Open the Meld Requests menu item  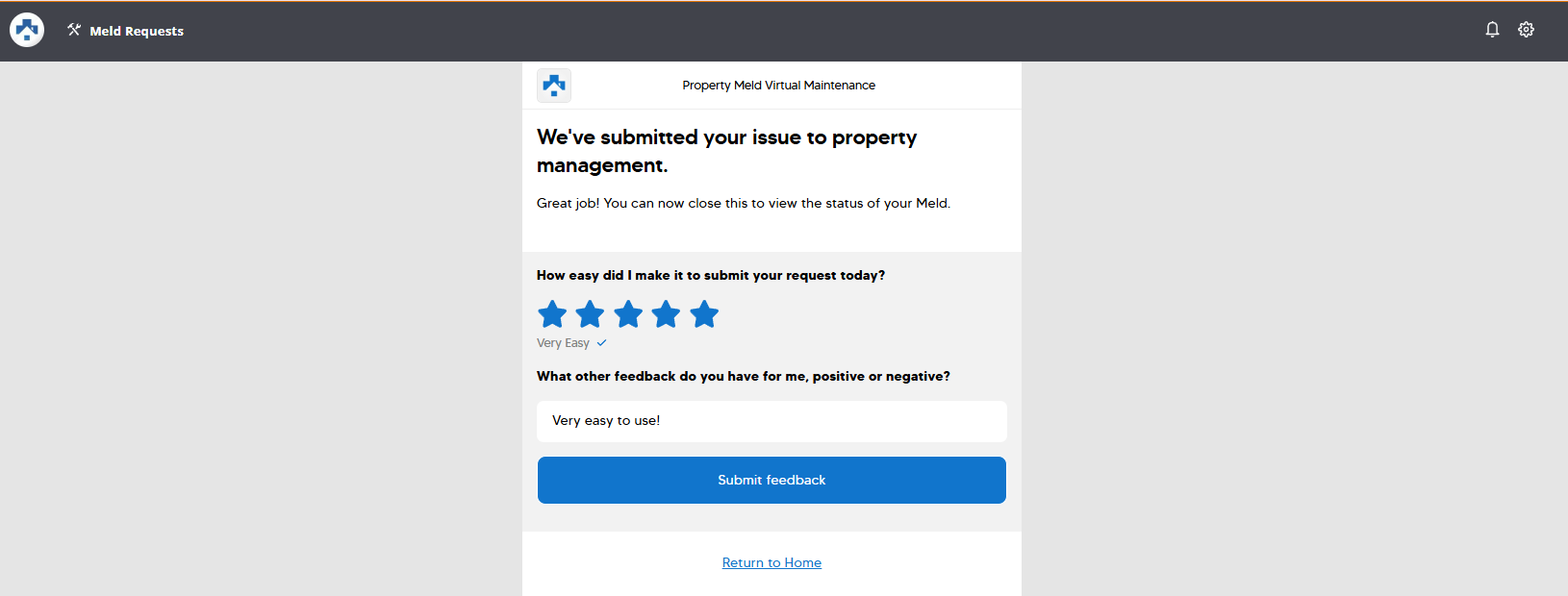137,31
